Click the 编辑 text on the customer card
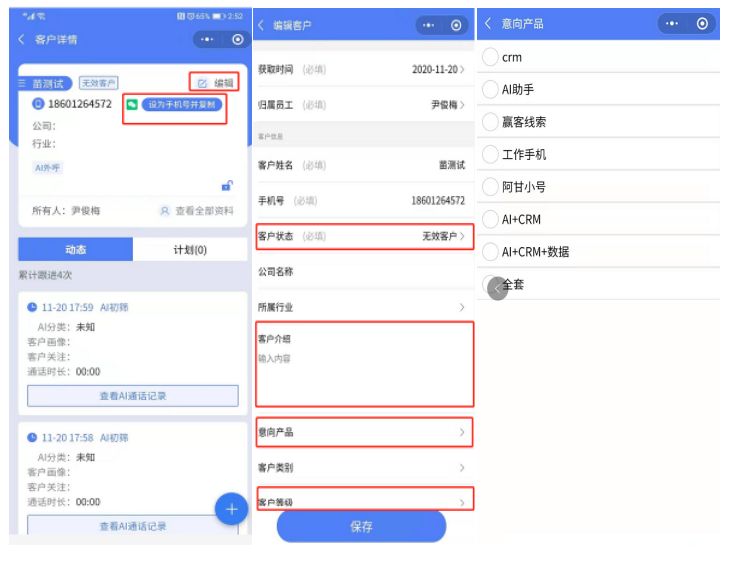The height and width of the screenshot is (561, 743). point(223,83)
